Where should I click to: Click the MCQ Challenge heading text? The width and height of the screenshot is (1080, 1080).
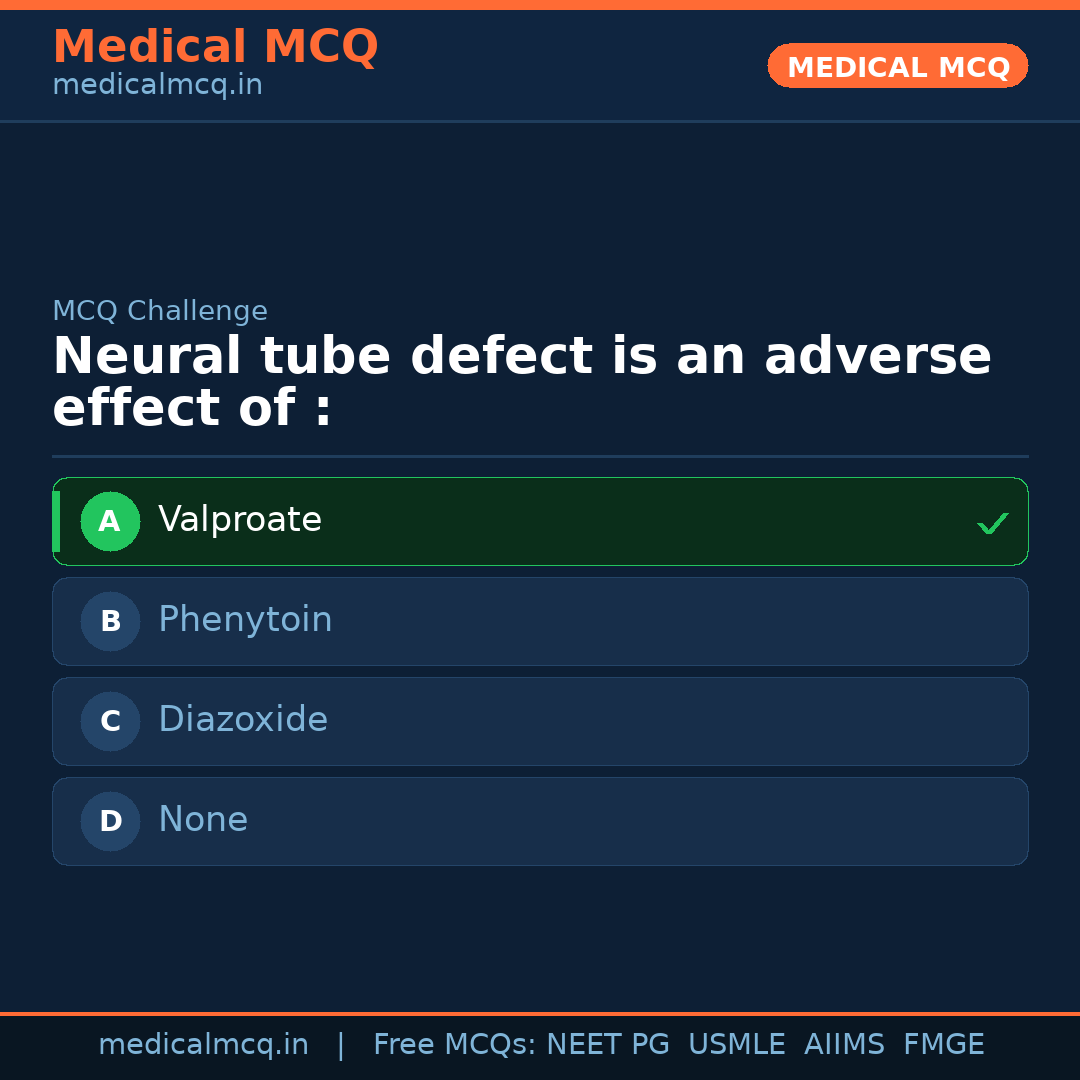click(160, 311)
